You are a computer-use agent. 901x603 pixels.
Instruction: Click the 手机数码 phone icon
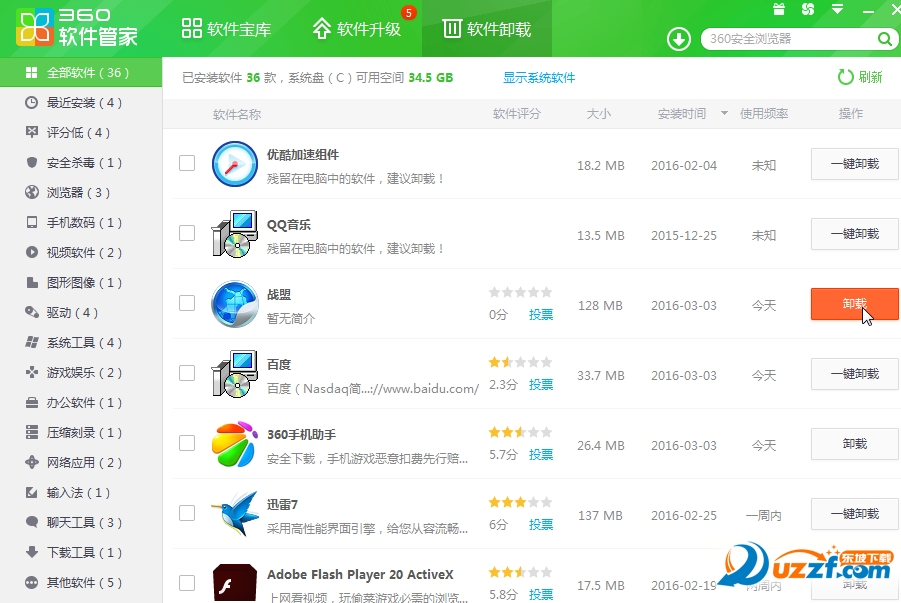coord(32,222)
